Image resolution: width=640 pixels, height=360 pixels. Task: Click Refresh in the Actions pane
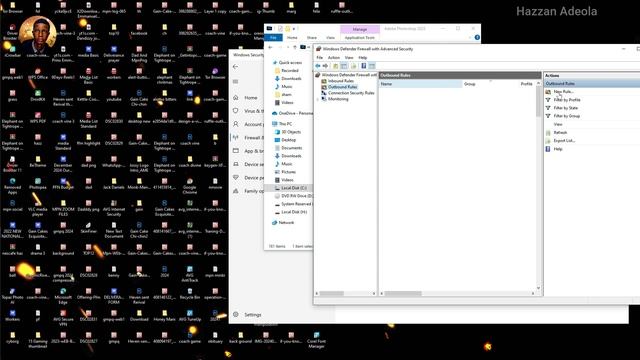pos(560,133)
